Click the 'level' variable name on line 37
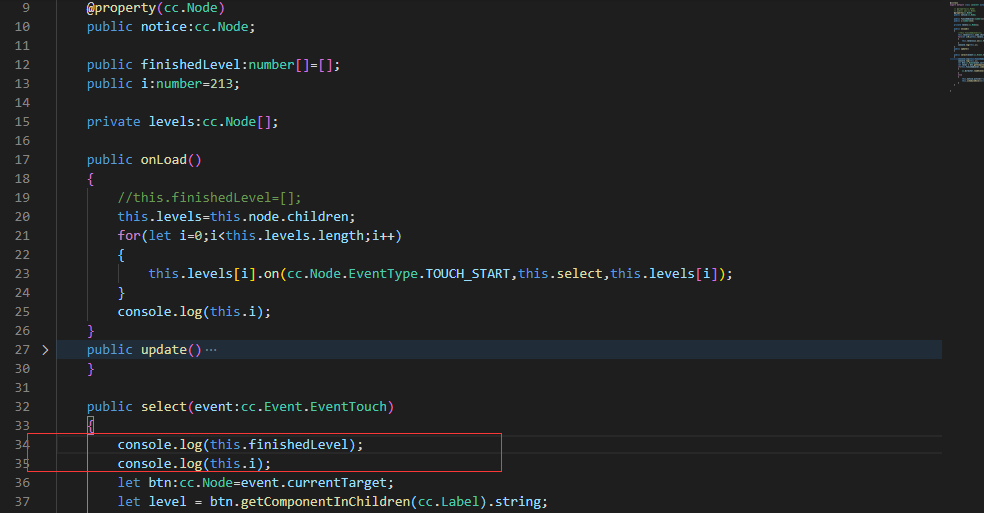This screenshot has height=513, width=984. pyautogui.click(x=168, y=502)
